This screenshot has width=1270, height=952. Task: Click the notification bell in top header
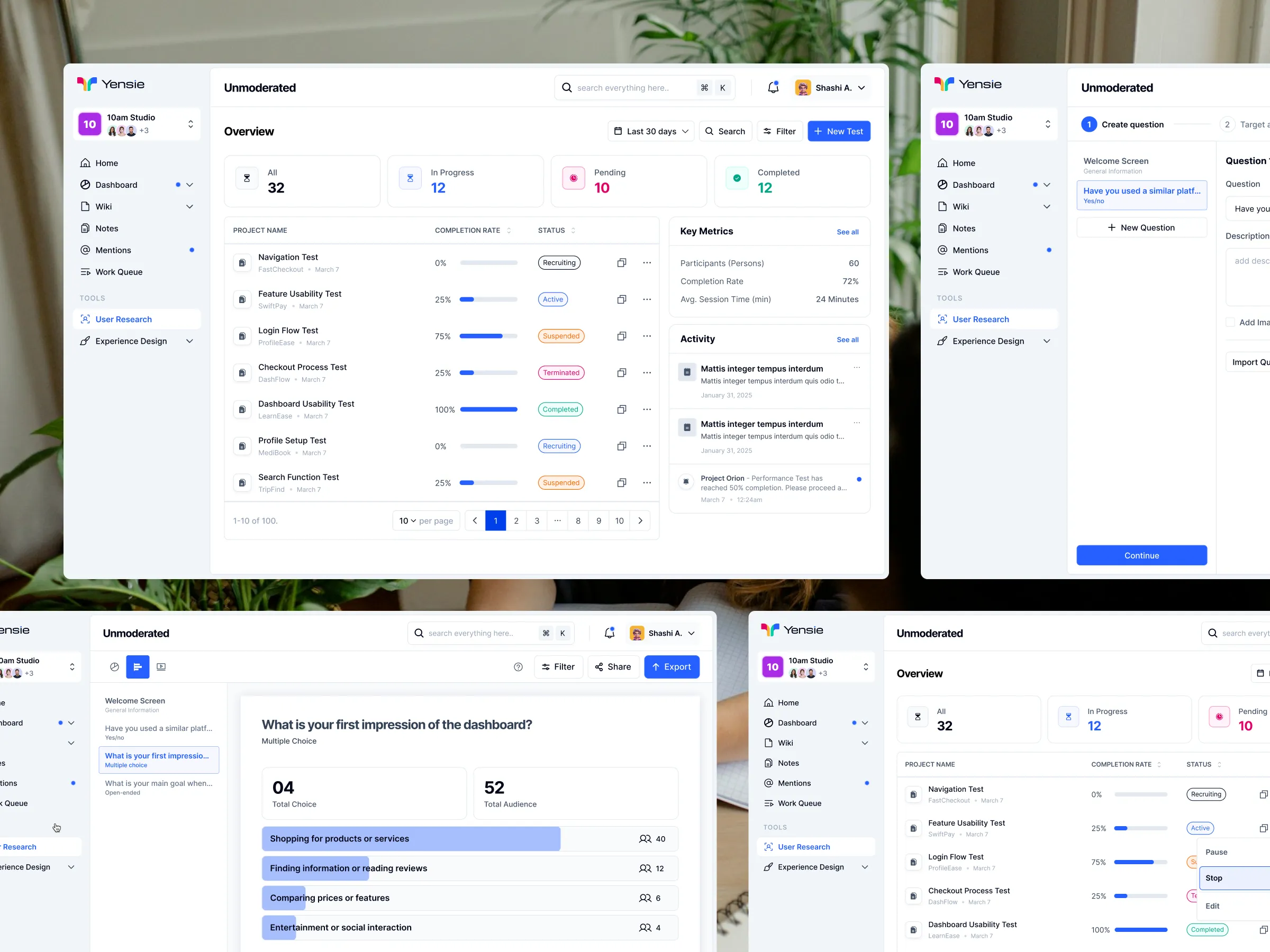coord(773,87)
